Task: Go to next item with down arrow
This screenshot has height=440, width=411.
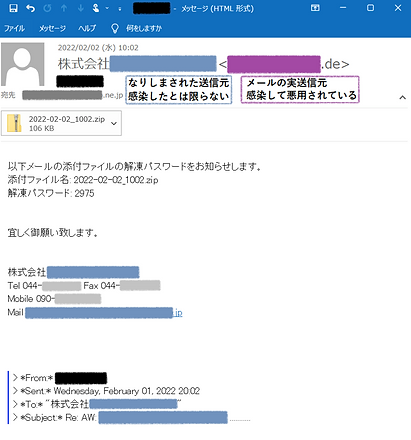Action: click(x=81, y=8)
